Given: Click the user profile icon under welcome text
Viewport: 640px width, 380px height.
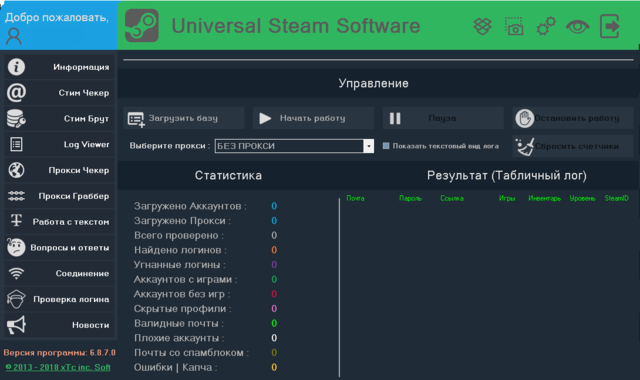Looking at the screenshot, I should 14,36.
